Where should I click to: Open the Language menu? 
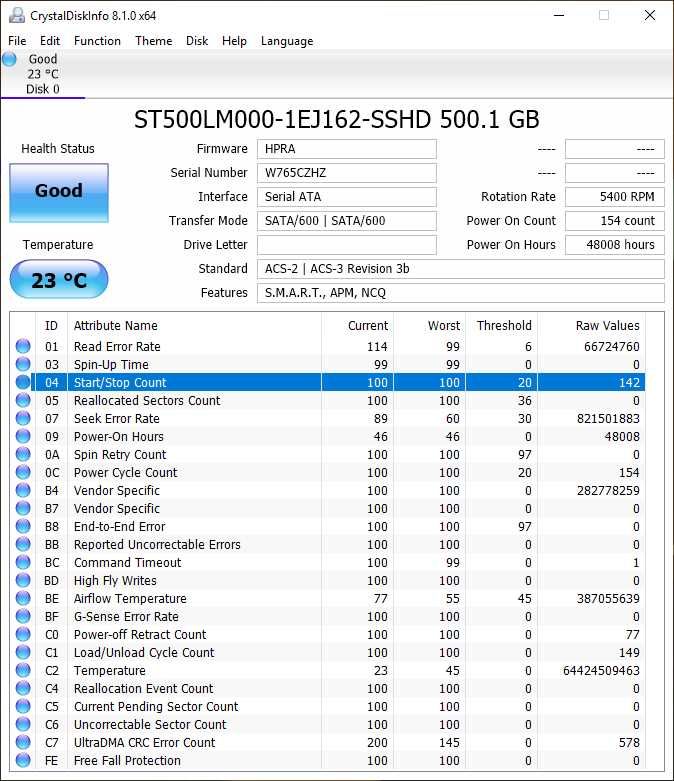tap(287, 41)
